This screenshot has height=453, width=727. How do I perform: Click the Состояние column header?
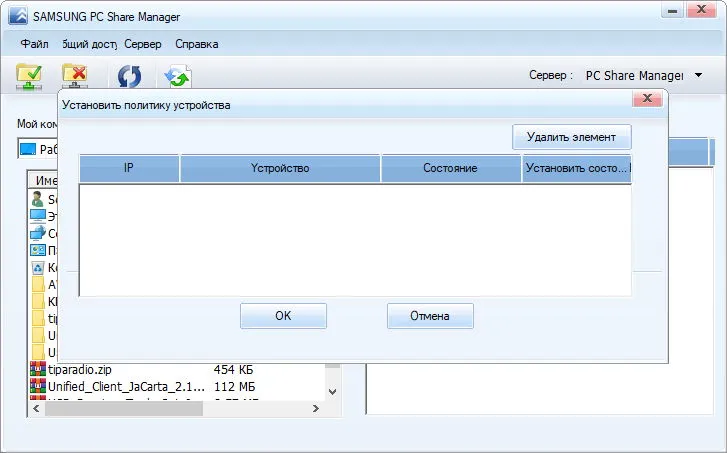450,168
